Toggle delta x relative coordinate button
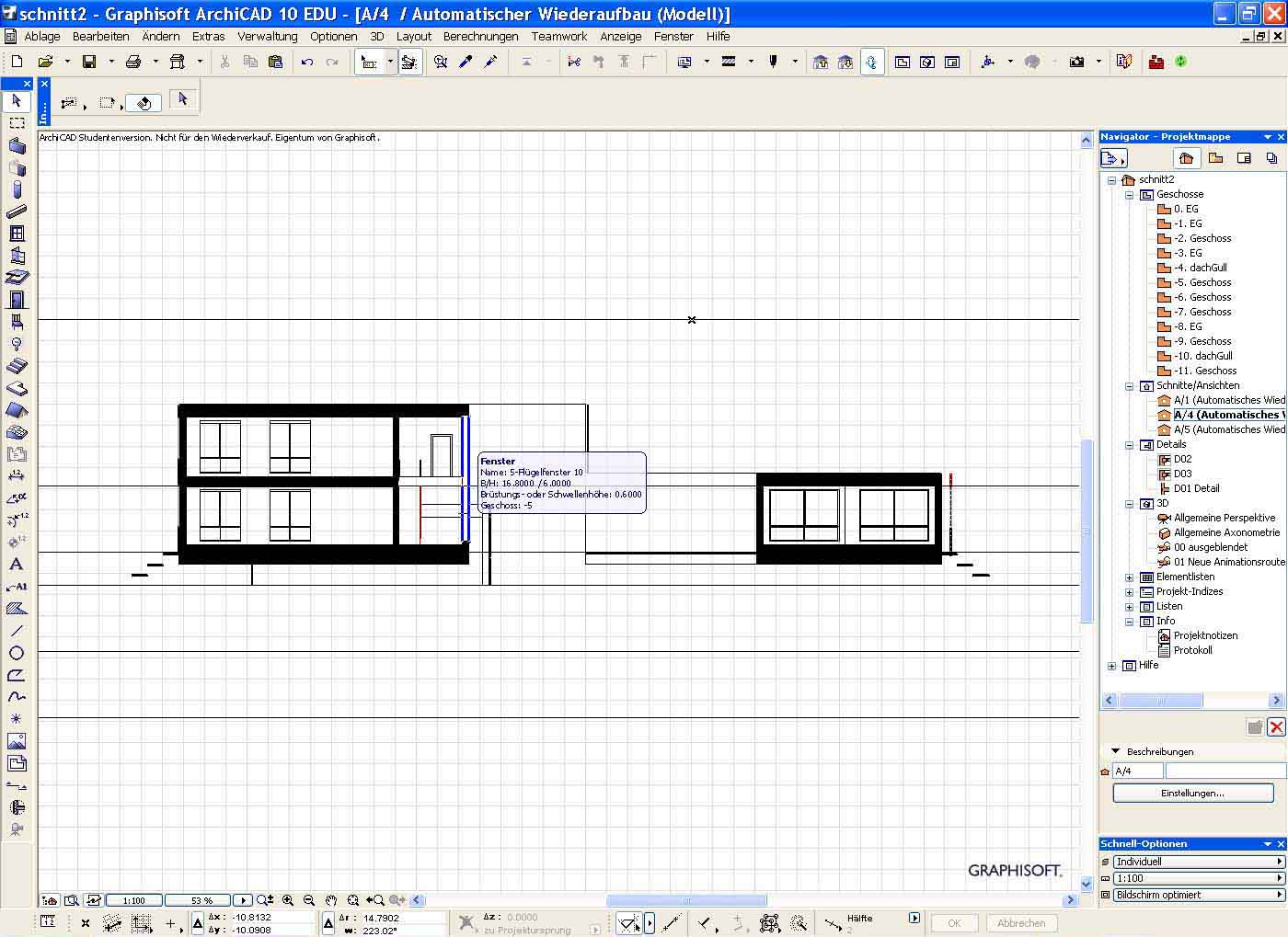The height and width of the screenshot is (937, 1288). (x=198, y=923)
